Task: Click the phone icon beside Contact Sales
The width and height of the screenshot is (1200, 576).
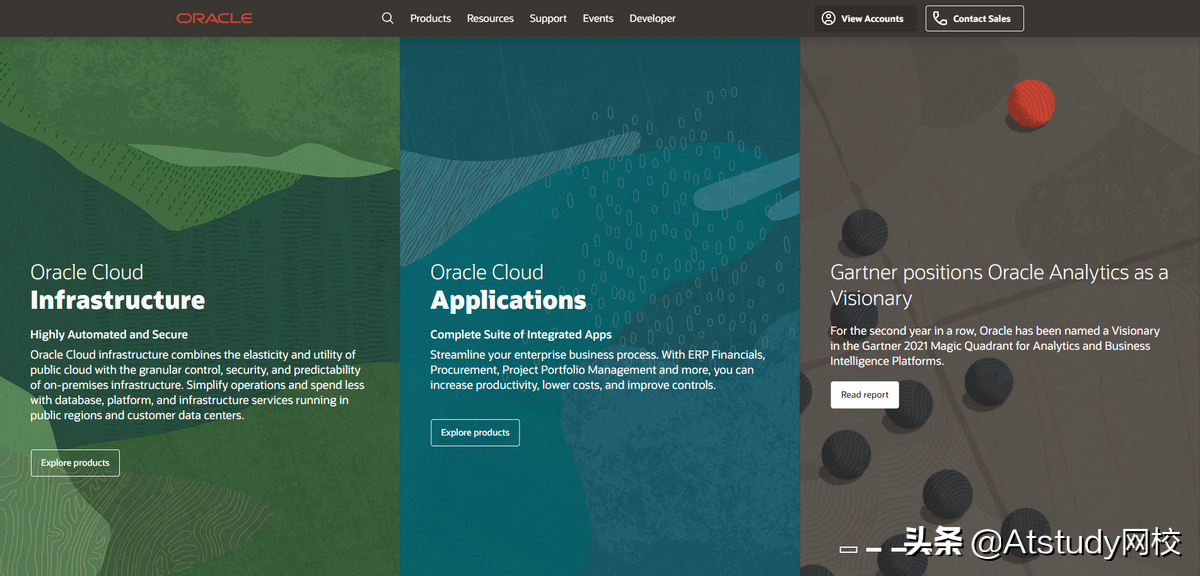Action: tap(939, 18)
